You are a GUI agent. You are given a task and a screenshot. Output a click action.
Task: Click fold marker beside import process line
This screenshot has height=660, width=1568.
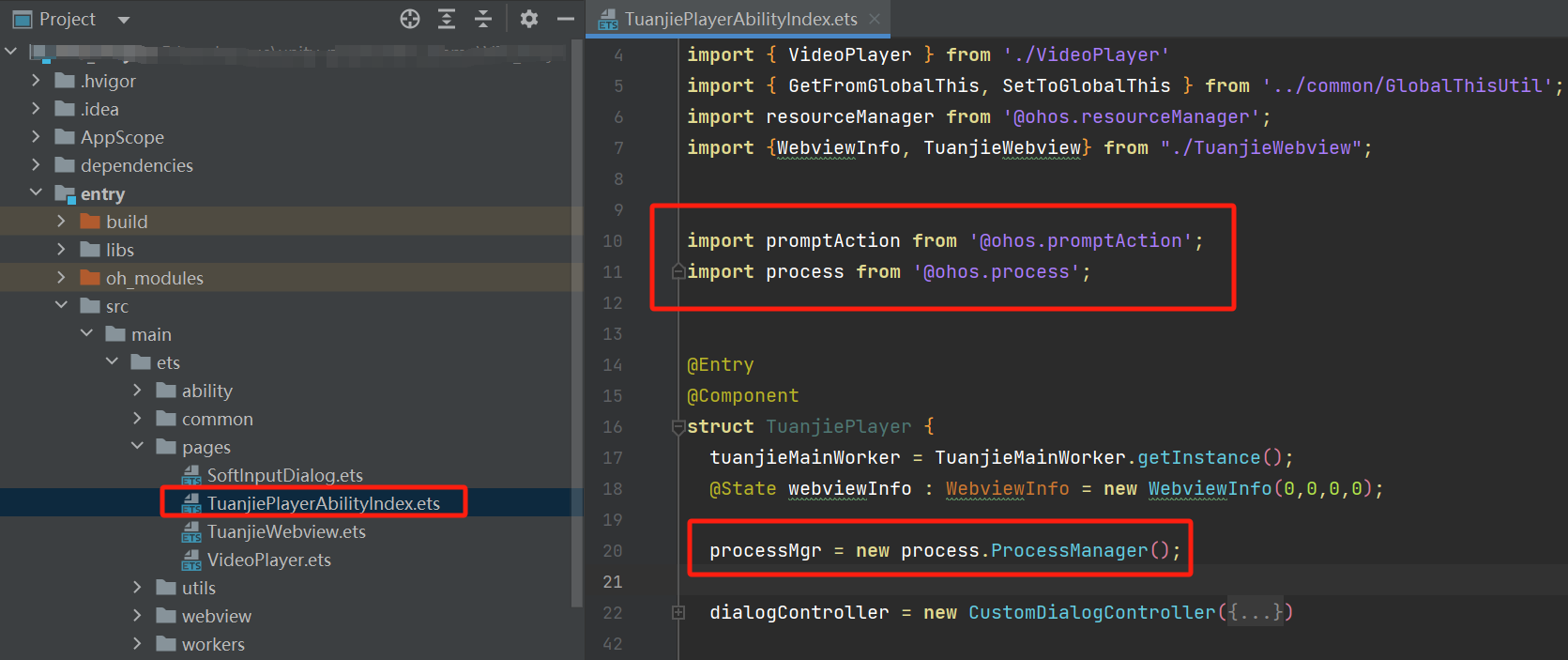(x=677, y=272)
